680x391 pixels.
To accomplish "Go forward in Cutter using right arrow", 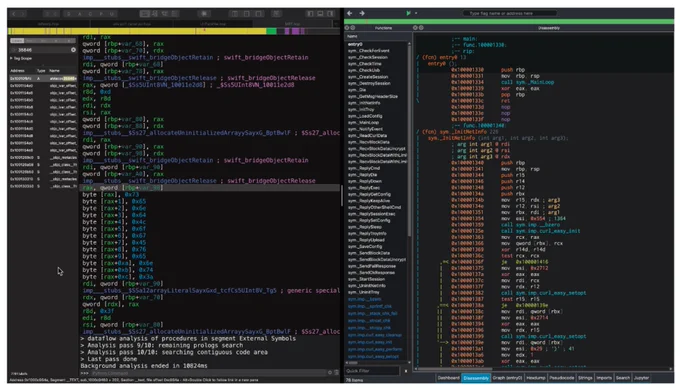I will 361,13.
